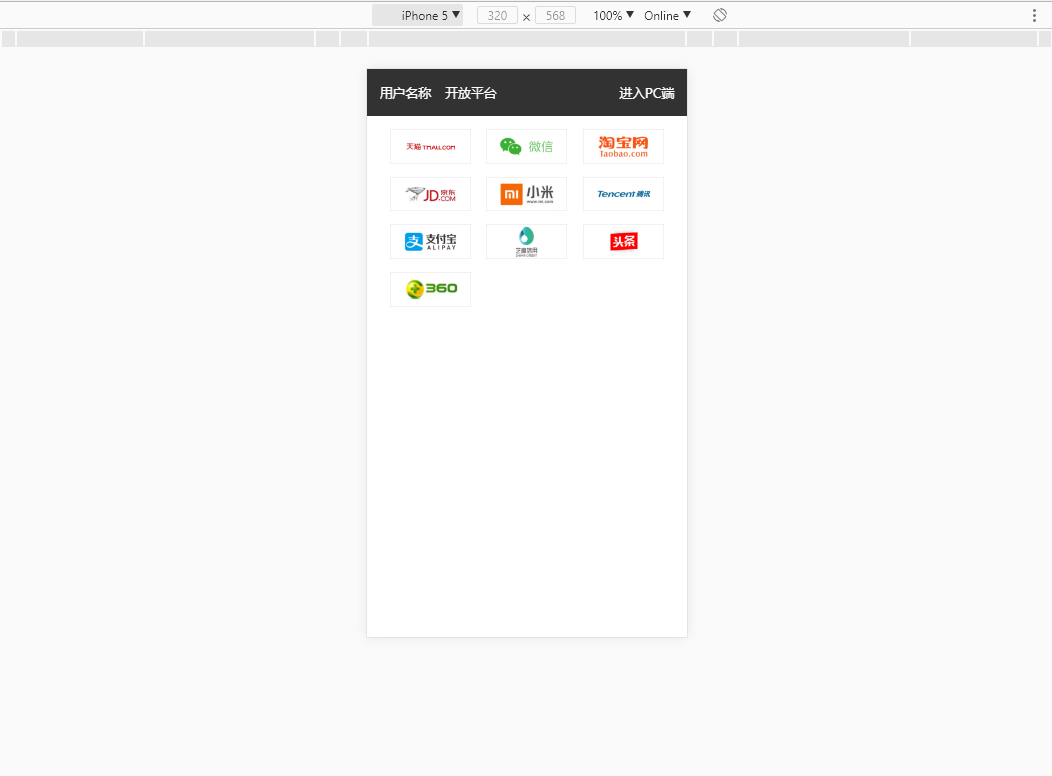Expand the 100% zoom dropdown
Image resolution: width=1052 pixels, height=776 pixels.
coord(613,15)
